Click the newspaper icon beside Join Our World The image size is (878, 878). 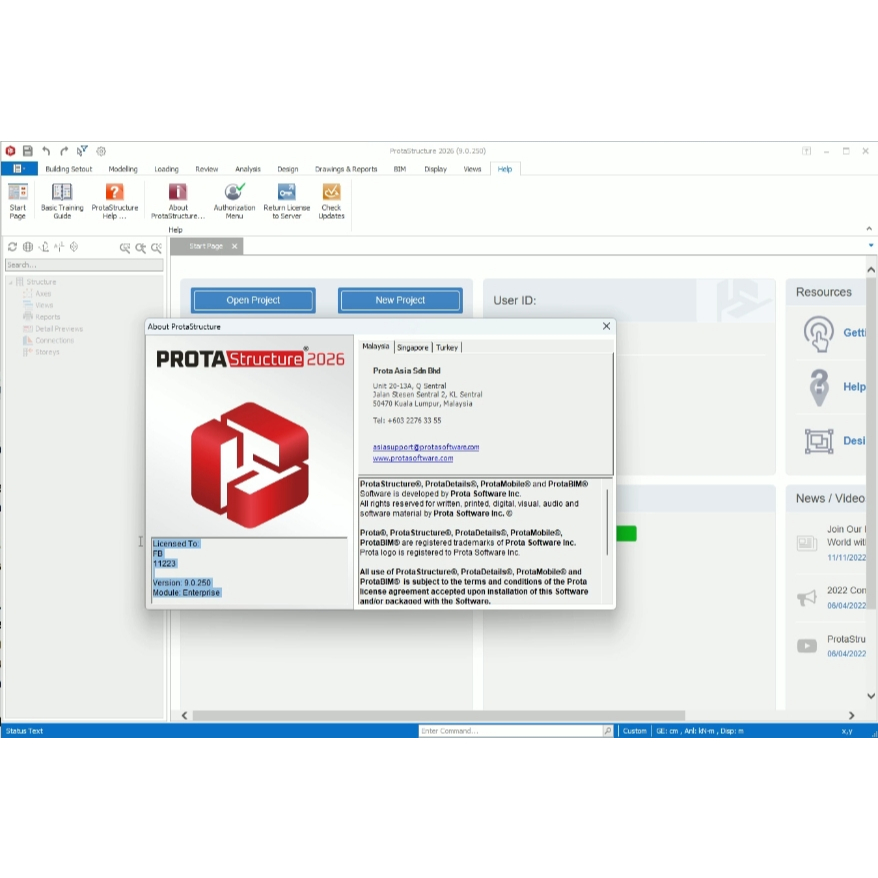(x=806, y=543)
